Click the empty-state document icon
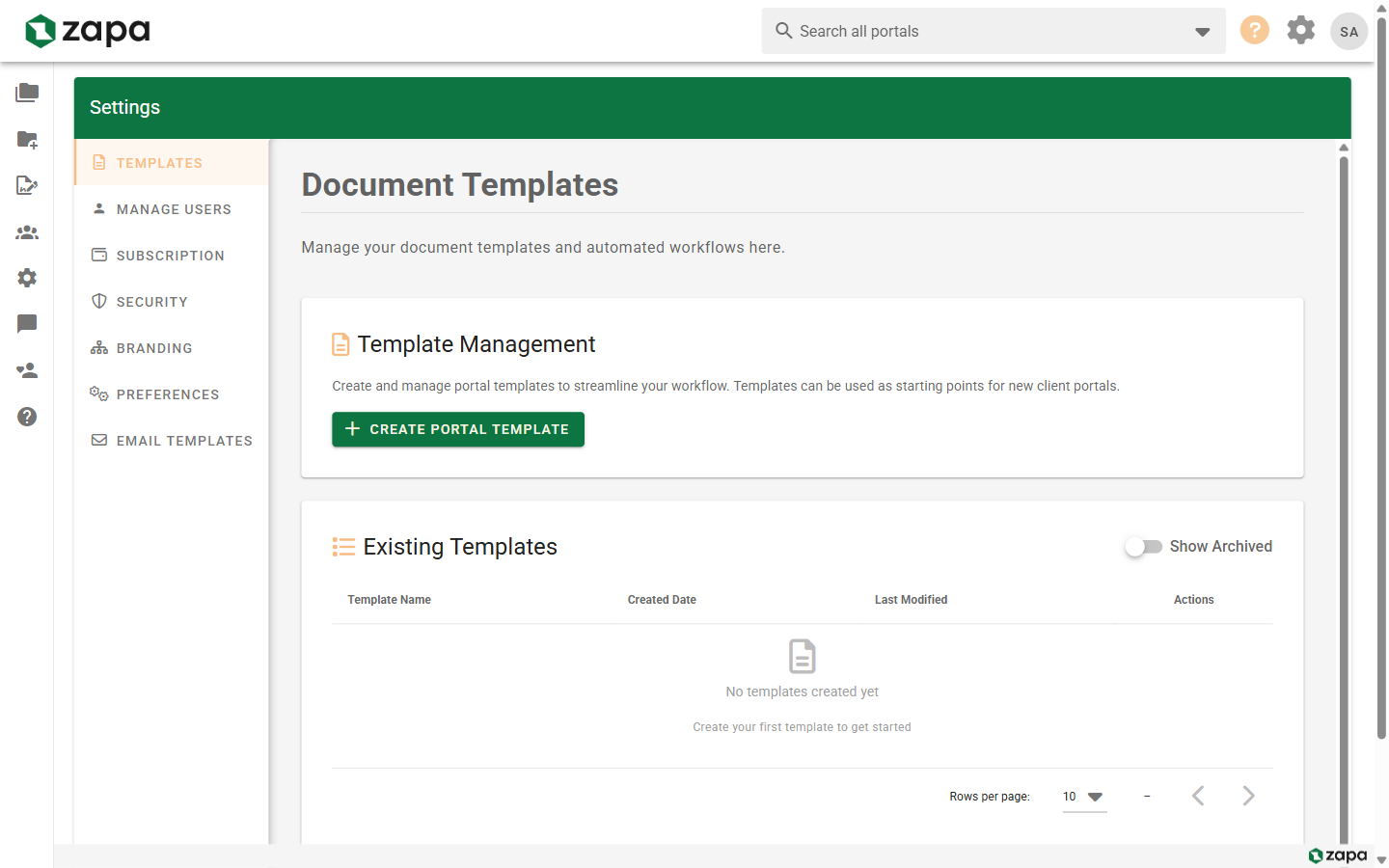 803,656
